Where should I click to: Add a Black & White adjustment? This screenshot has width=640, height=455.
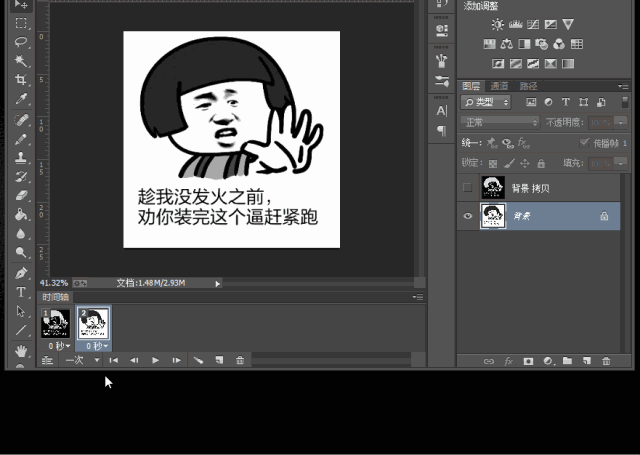524,44
